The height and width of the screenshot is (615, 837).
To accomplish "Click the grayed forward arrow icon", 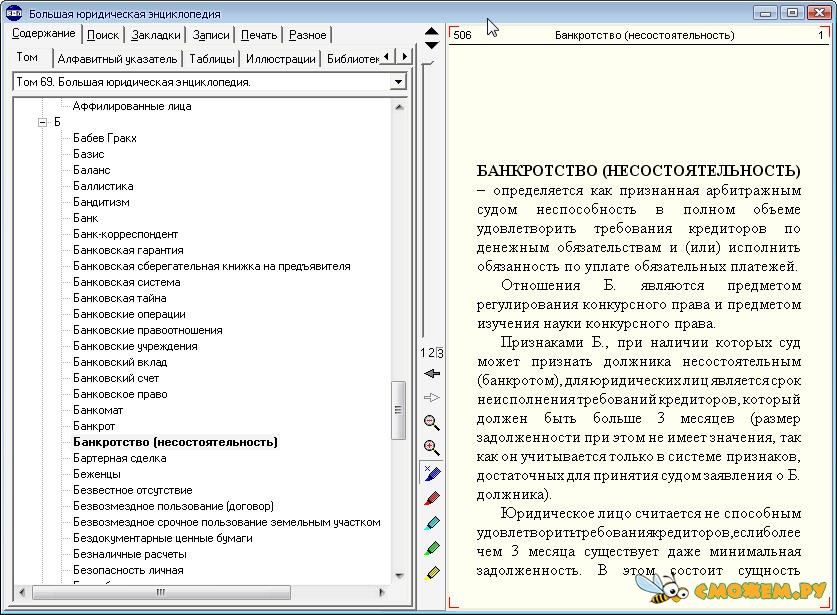I will point(432,398).
